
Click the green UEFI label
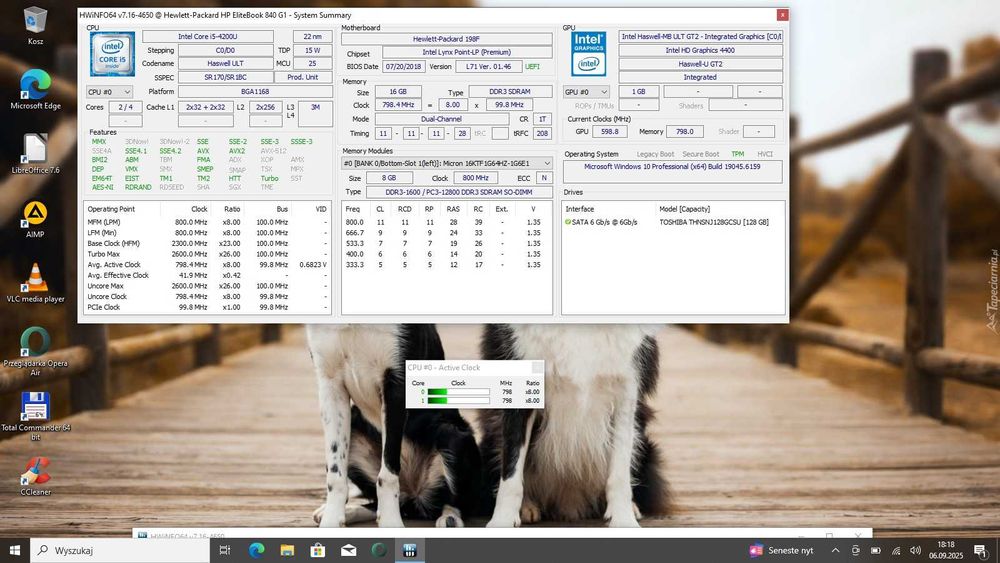point(532,66)
